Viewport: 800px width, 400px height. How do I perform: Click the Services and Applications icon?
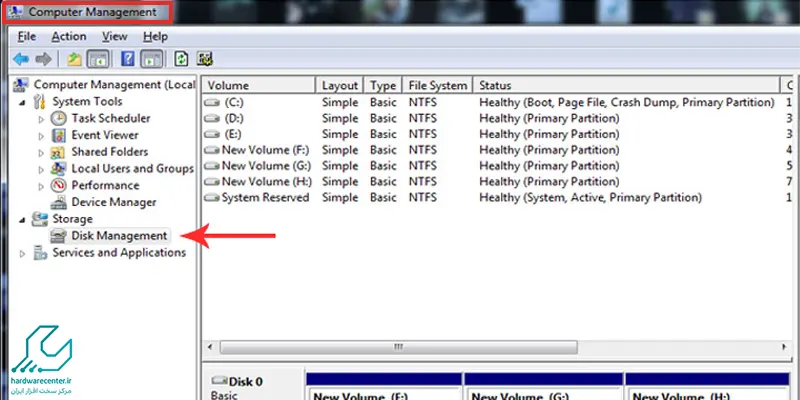point(40,253)
